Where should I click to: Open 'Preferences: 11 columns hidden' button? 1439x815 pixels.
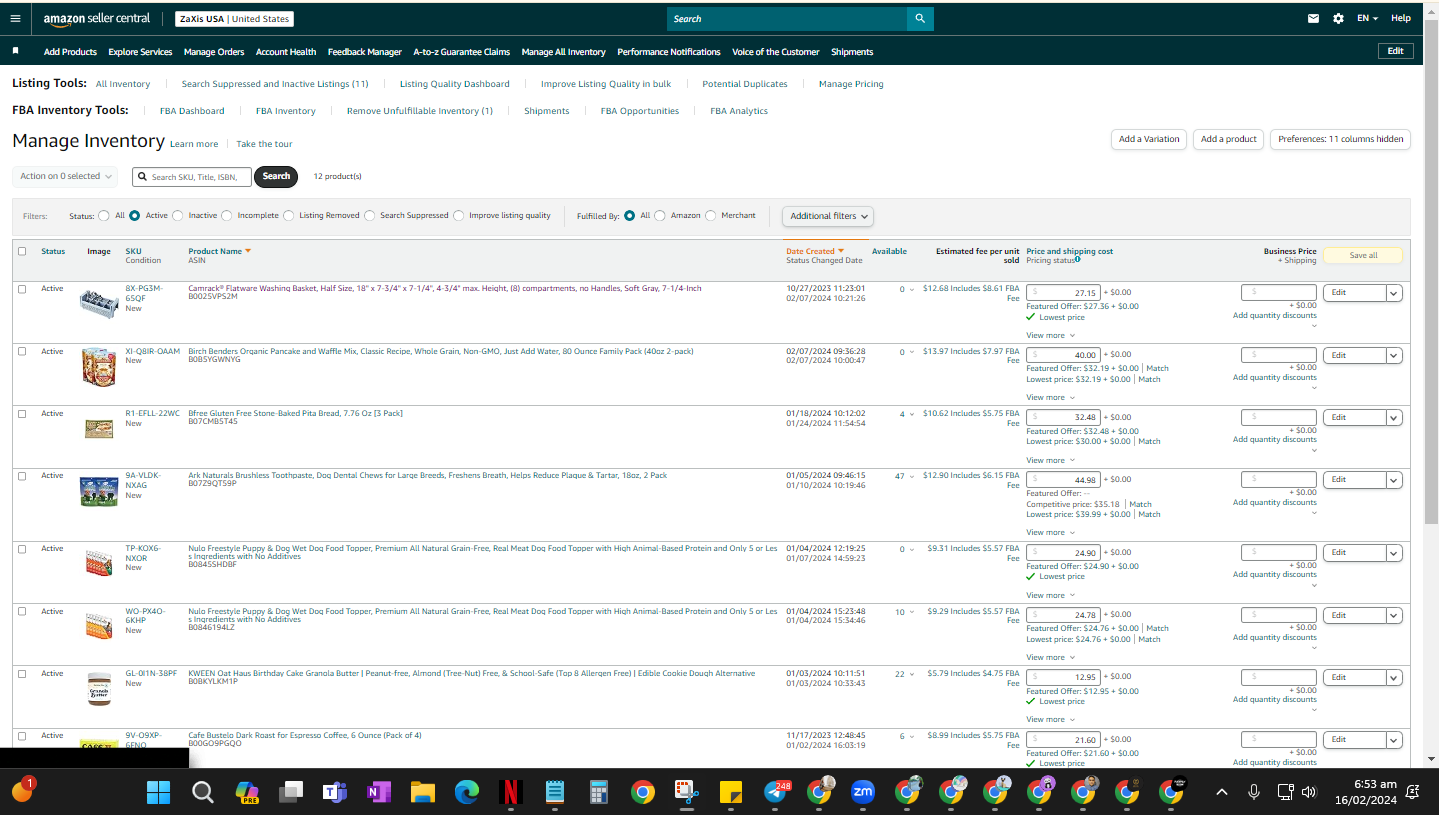pyautogui.click(x=1341, y=139)
